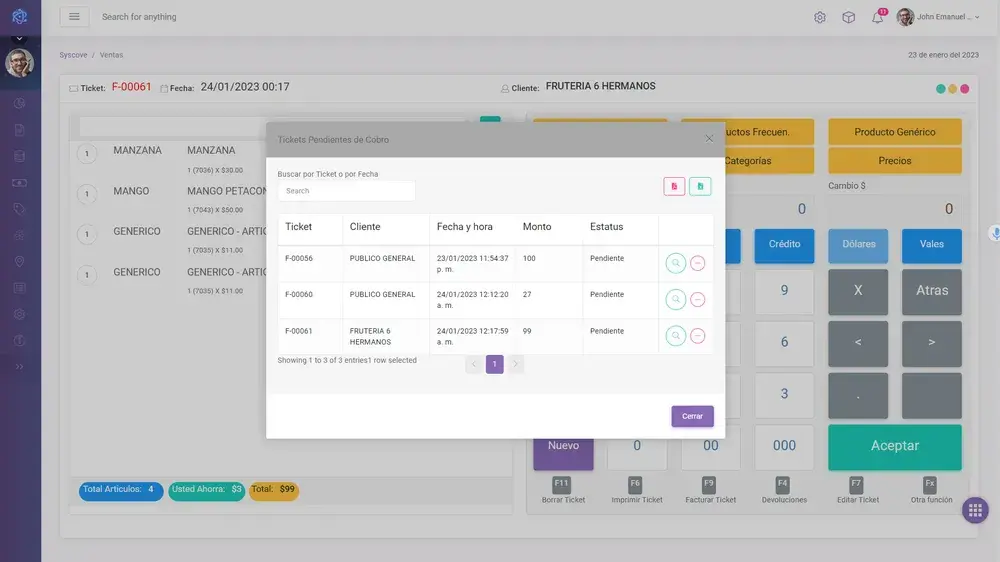Expand the John Emanuel user dropdown
This screenshot has height=562, width=1000.
(x=940, y=17)
